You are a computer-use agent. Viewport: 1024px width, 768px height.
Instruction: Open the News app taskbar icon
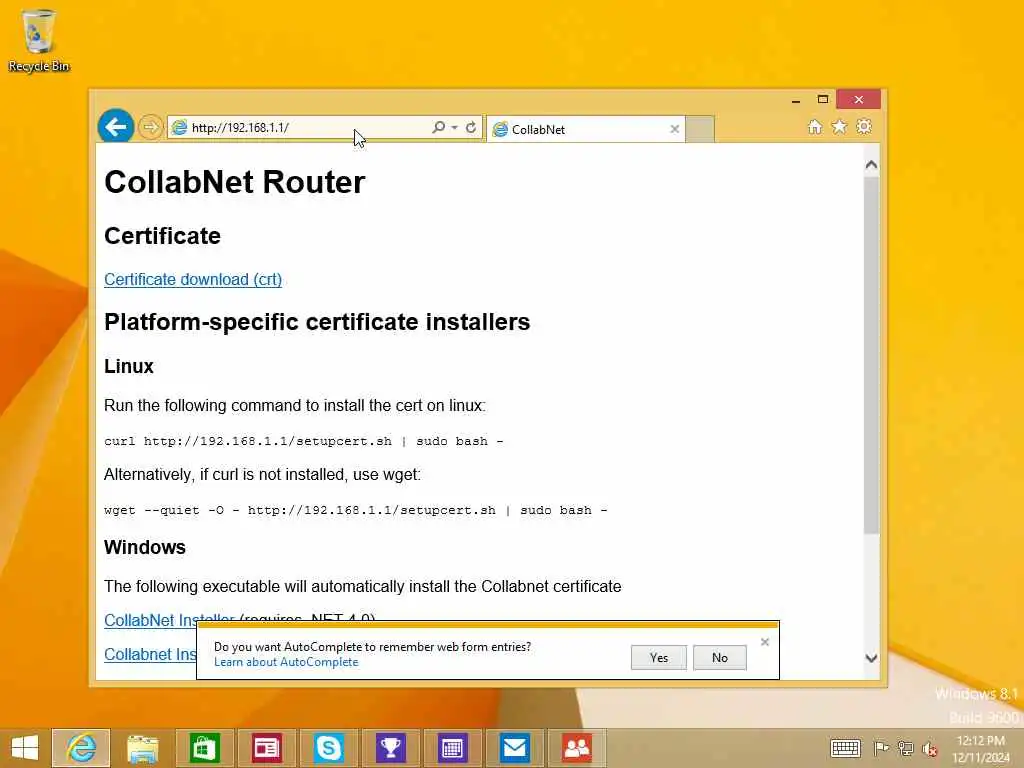pos(266,748)
